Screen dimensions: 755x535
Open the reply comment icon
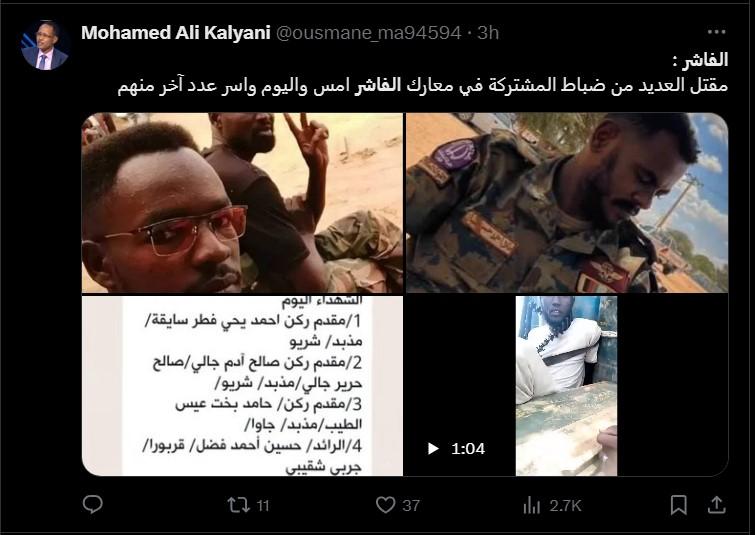[x=92, y=505]
